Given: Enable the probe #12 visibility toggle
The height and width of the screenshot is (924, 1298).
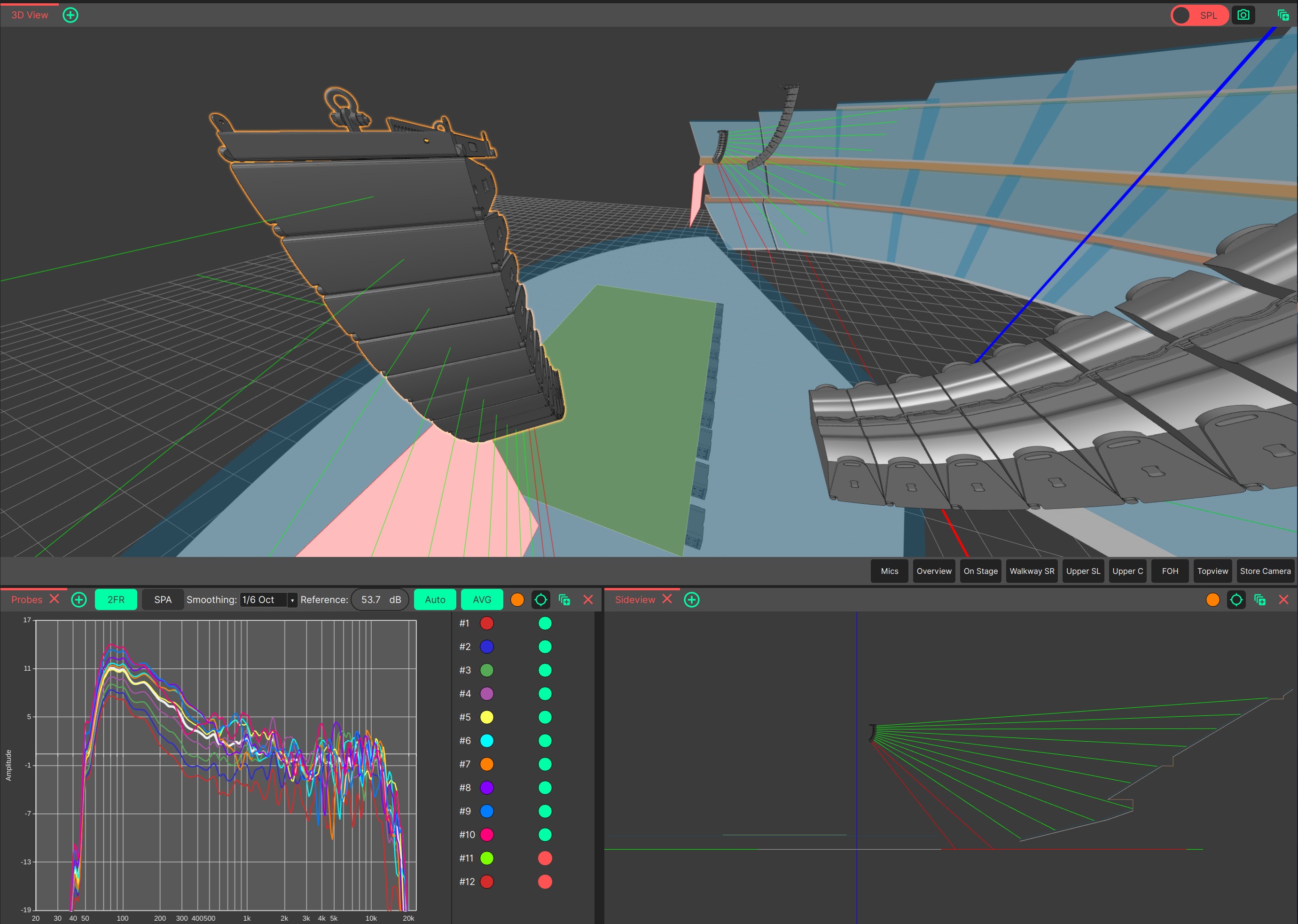Looking at the screenshot, I should [x=544, y=881].
